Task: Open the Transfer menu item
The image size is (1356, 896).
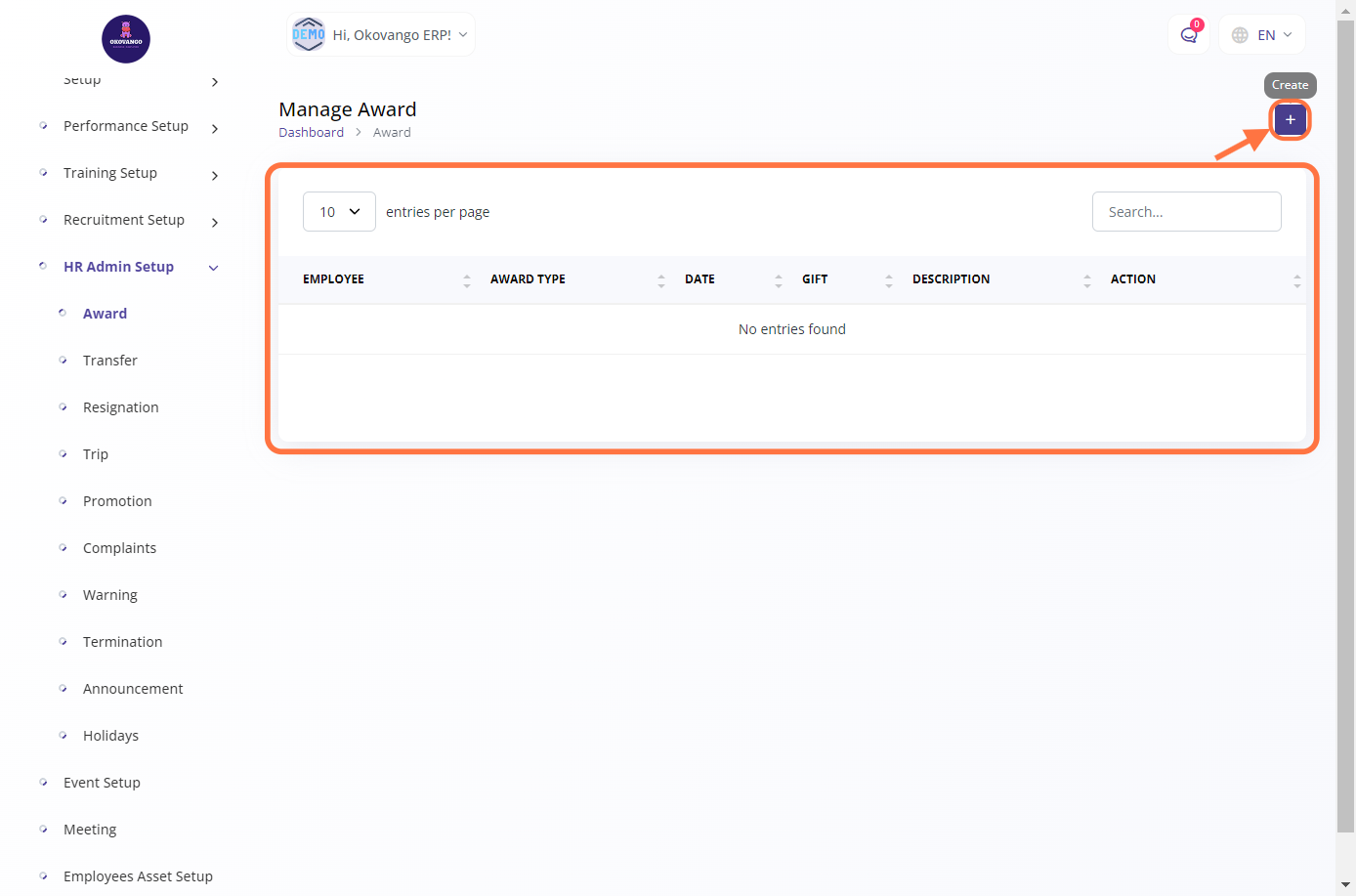Action: [110, 361]
